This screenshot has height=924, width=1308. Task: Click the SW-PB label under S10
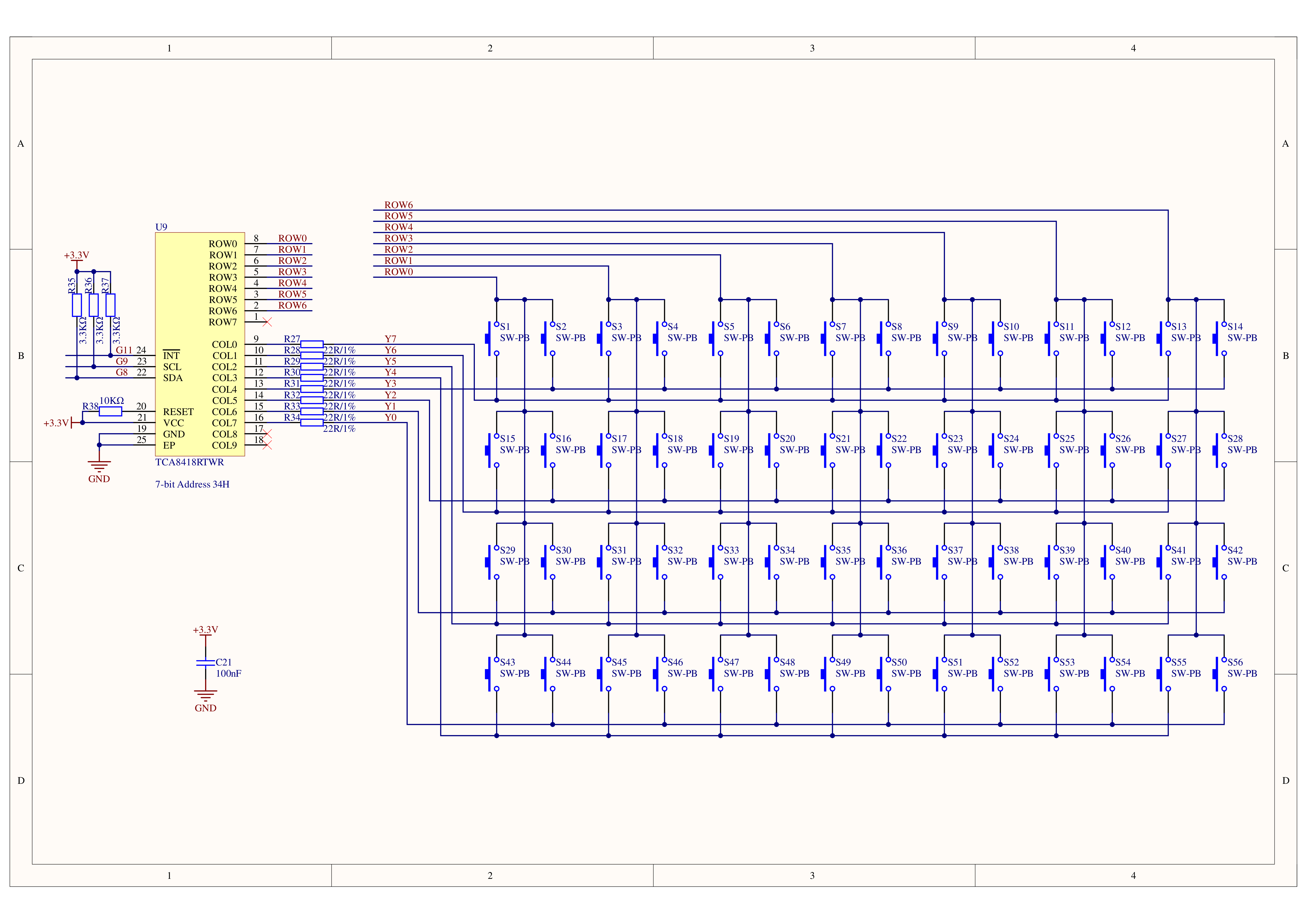(1018, 338)
